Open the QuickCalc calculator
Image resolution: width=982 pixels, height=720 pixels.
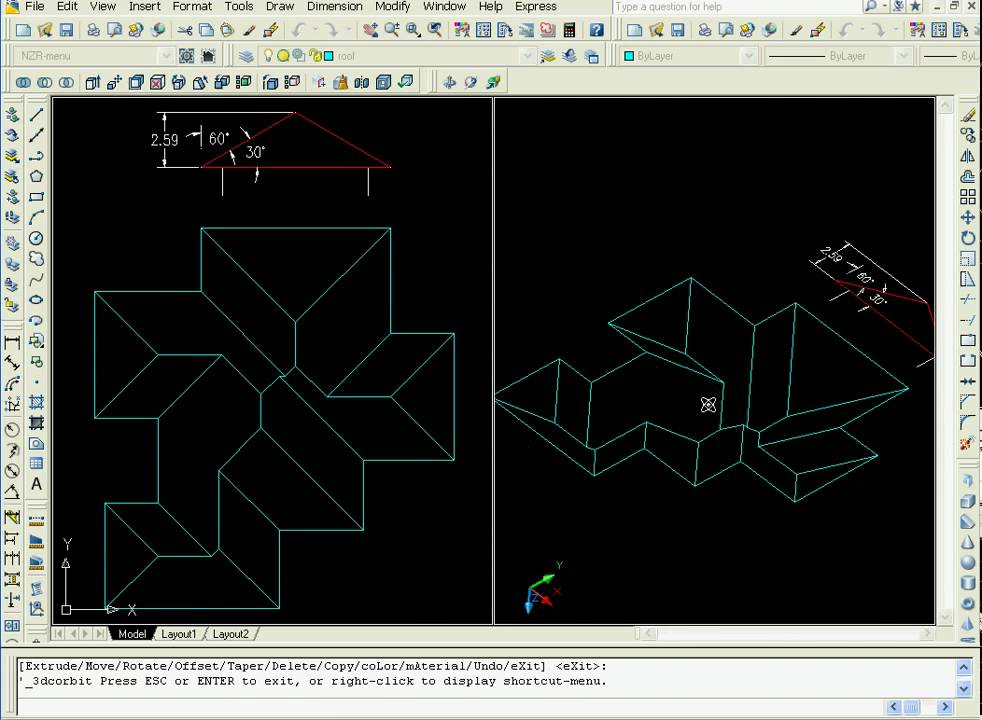569,30
